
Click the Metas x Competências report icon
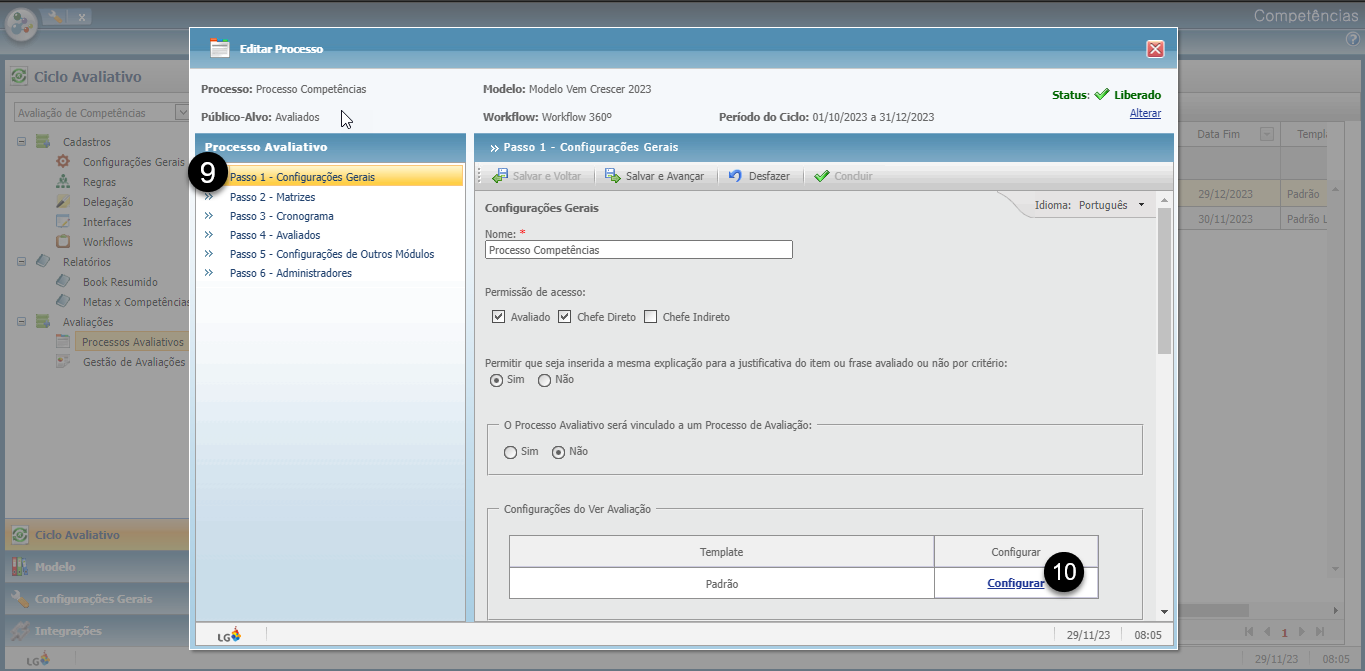63,302
